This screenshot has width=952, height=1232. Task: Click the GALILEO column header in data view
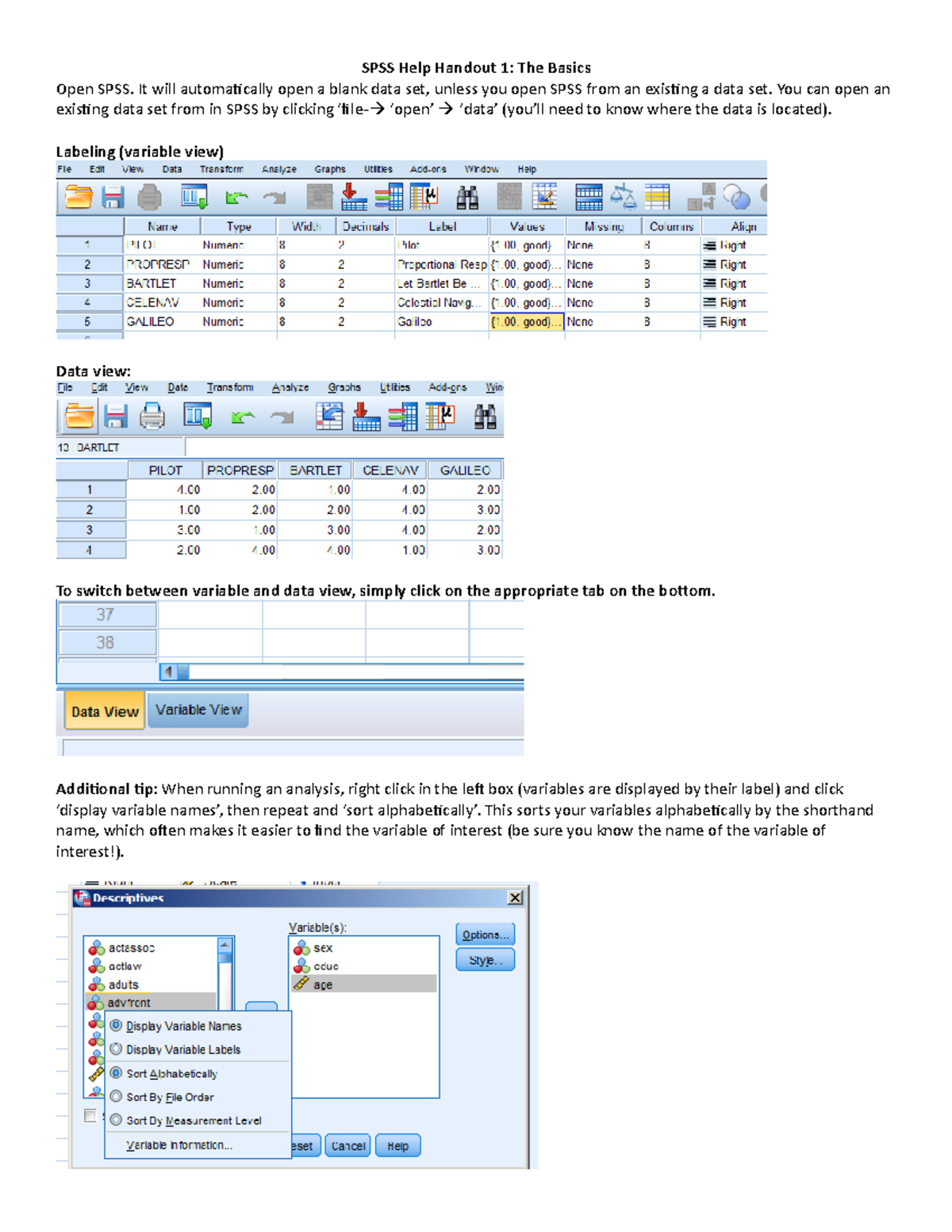(x=465, y=470)
